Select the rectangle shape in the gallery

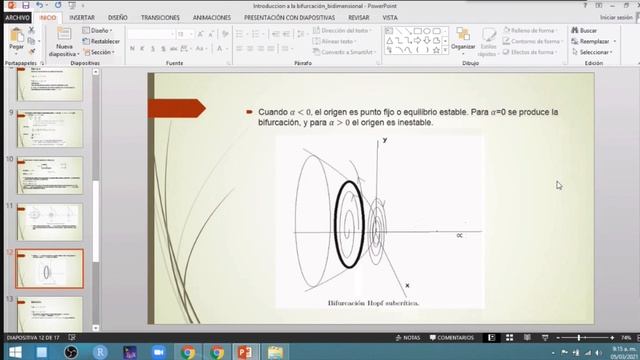[418, 31]
